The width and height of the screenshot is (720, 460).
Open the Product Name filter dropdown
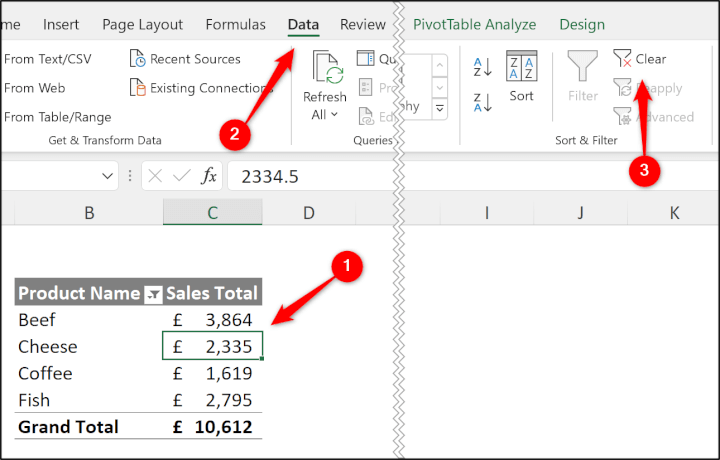pyautogui.click(x=153, y=294)
